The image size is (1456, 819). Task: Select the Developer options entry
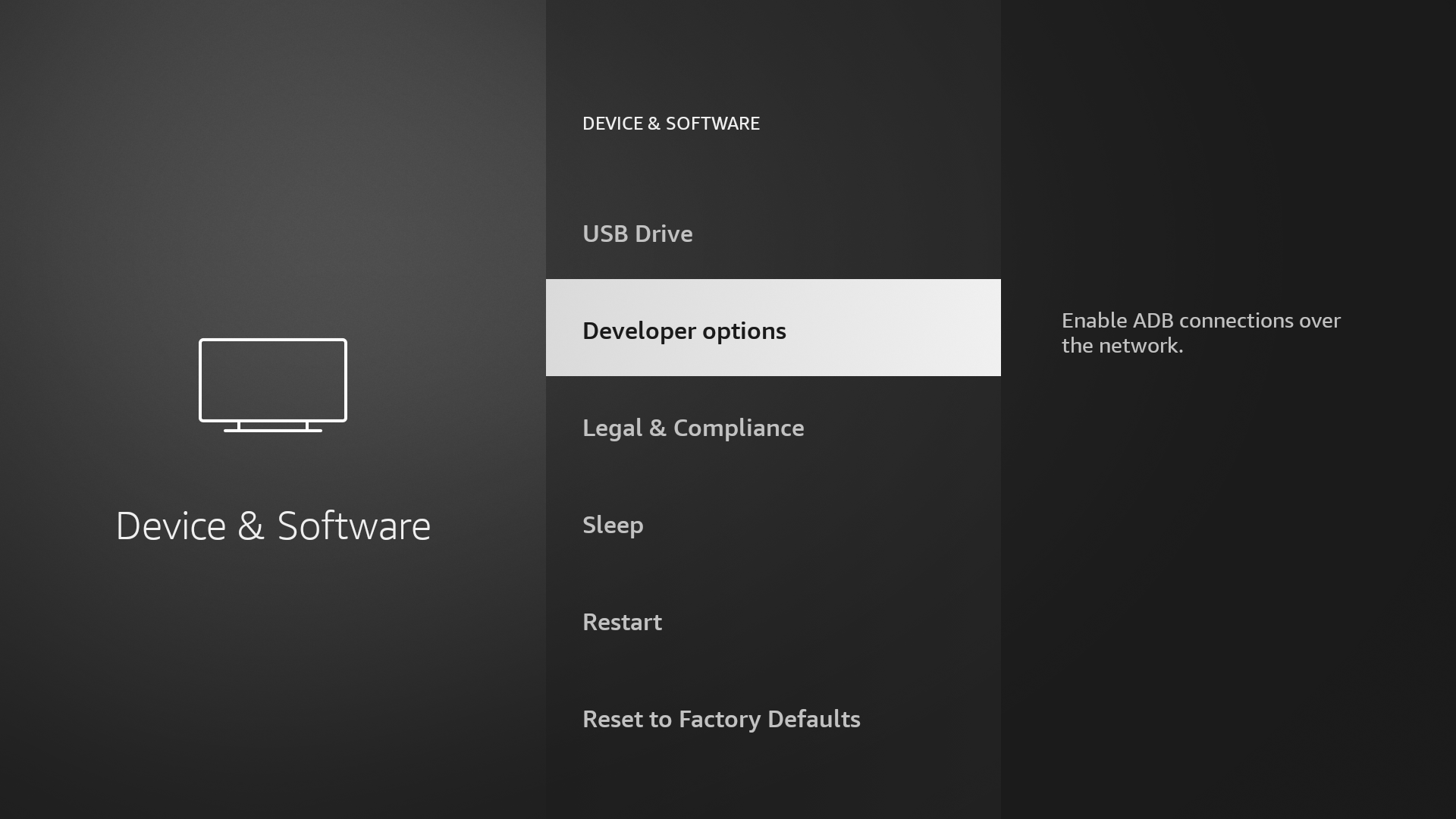(773, 328)
